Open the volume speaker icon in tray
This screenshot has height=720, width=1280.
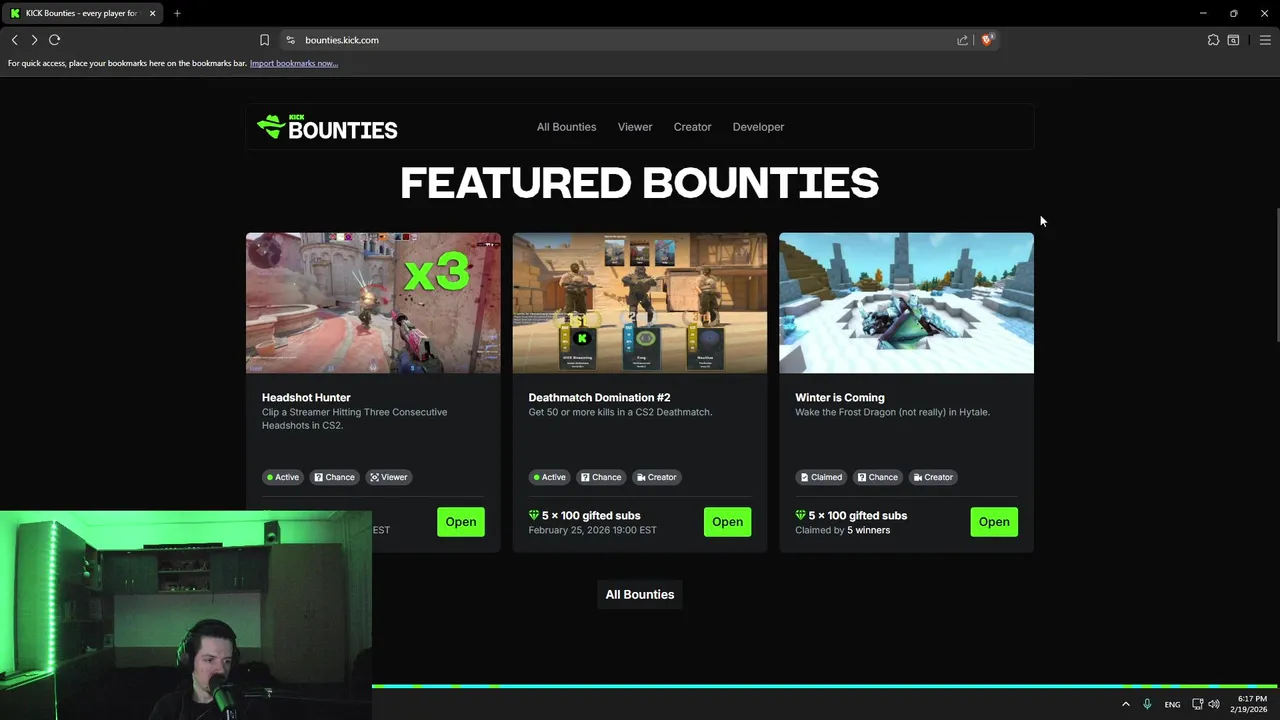1214,704
